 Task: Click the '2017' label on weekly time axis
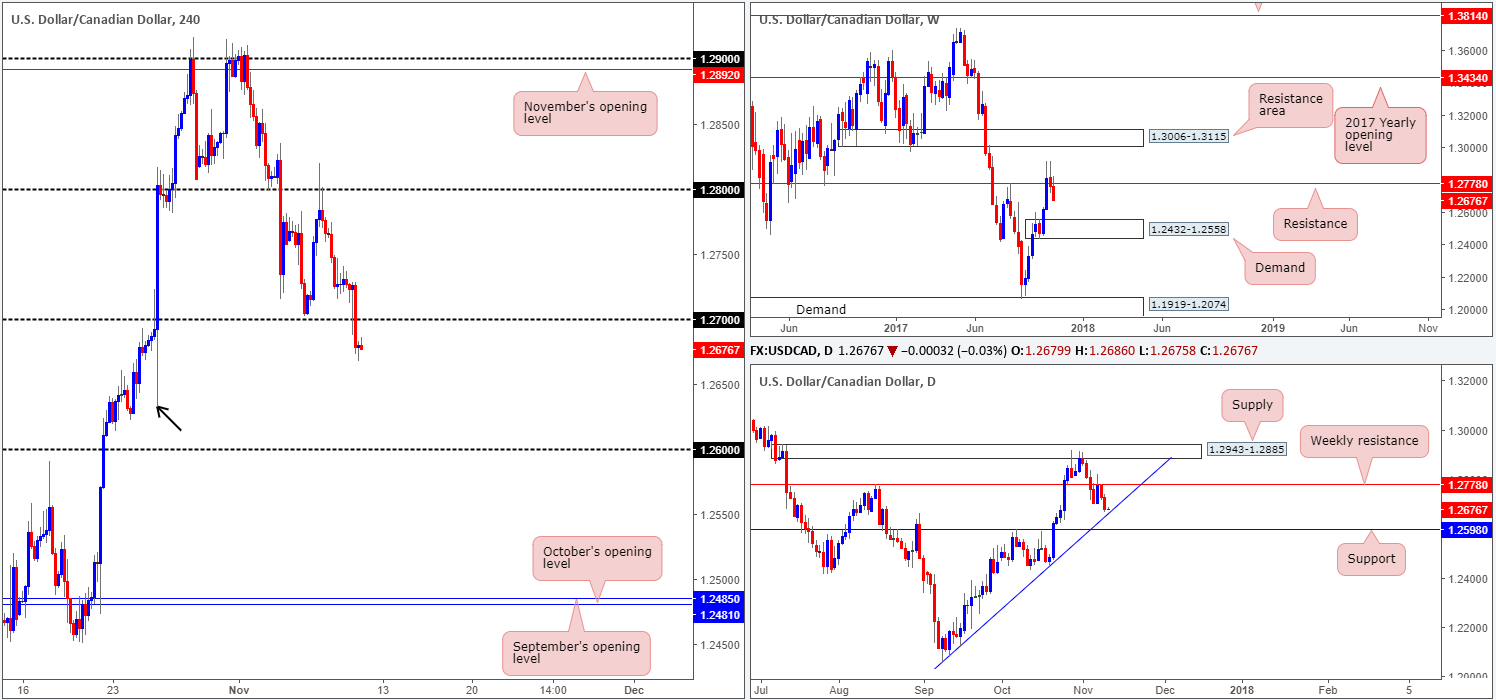(x=895, y=327)
